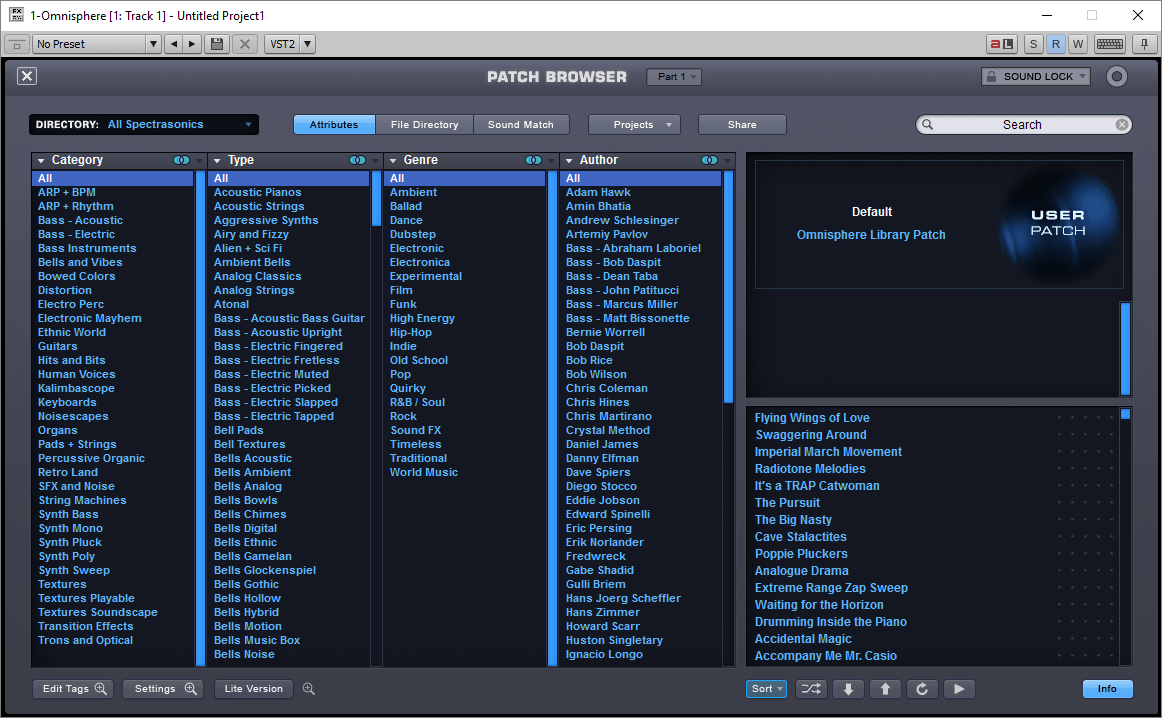Click the next preset arrow in host toolbar
Image resolution: width=1162 pixels, height=718 pixels.
pyautogui.click(x=192, y=44)
